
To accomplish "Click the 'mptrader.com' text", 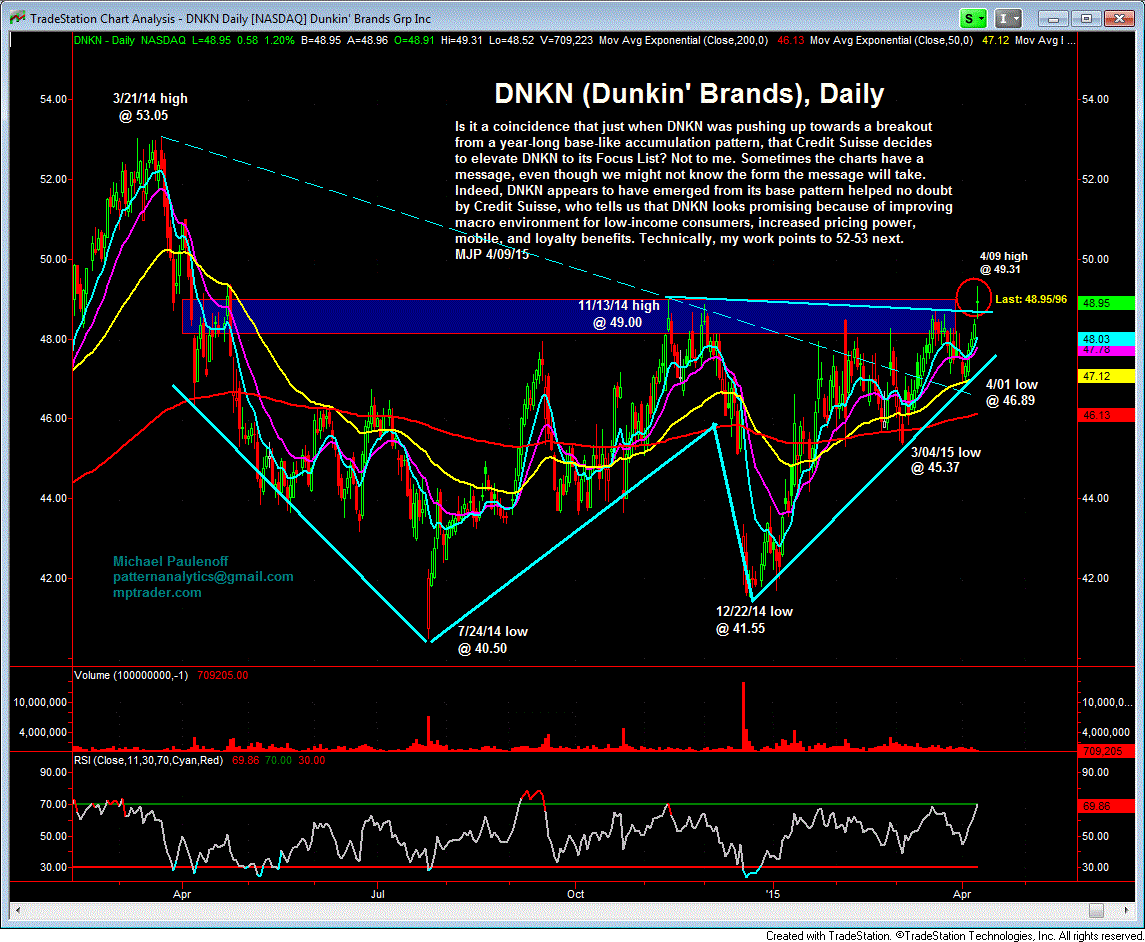I will pyautogui.click(x=157, y=593).
